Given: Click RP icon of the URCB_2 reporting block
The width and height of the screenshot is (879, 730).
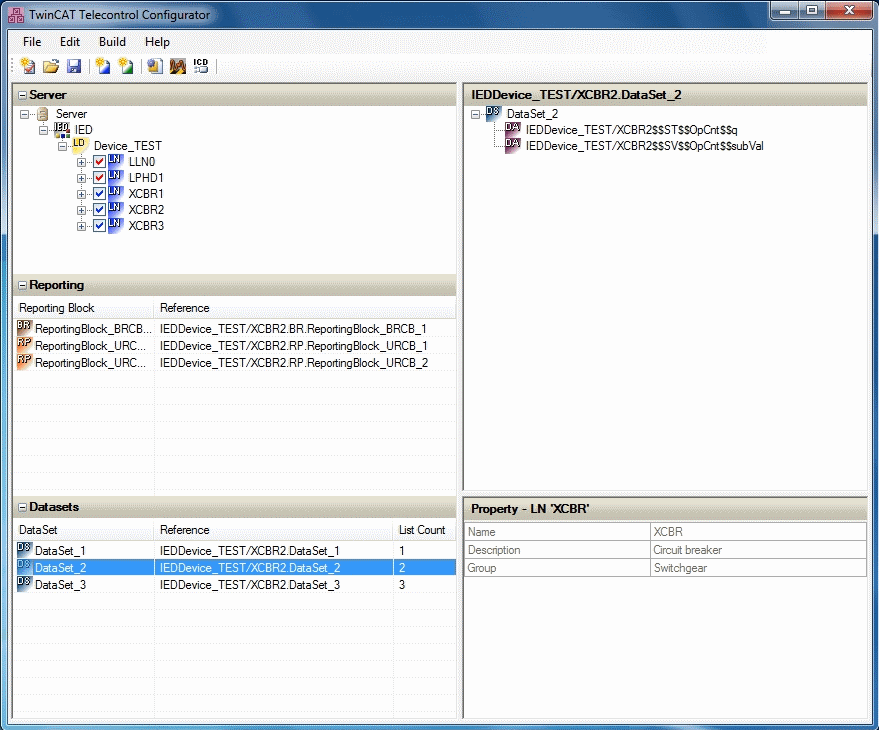Looking at the screenshot, I should (24, 362).
